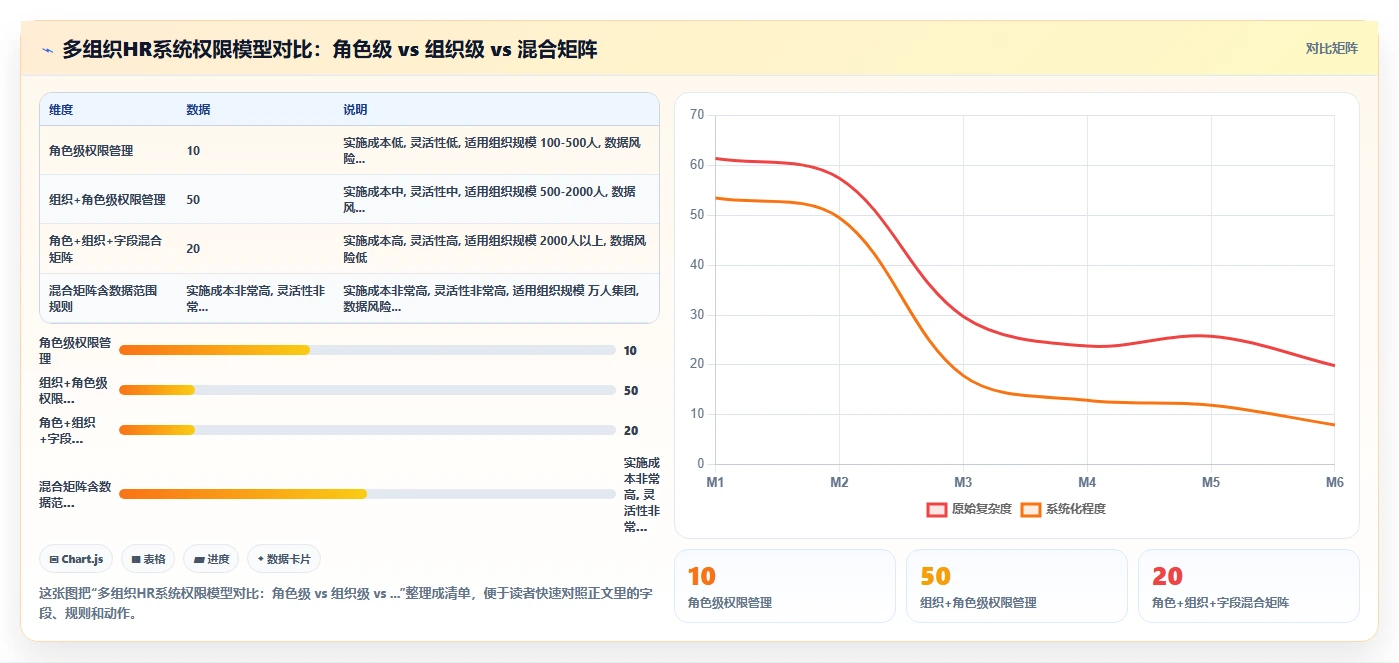This screenshot has width=1399, height=663.
Task: Select the 角色级权限管理 table row name
Action: click(x=91, y=151)
